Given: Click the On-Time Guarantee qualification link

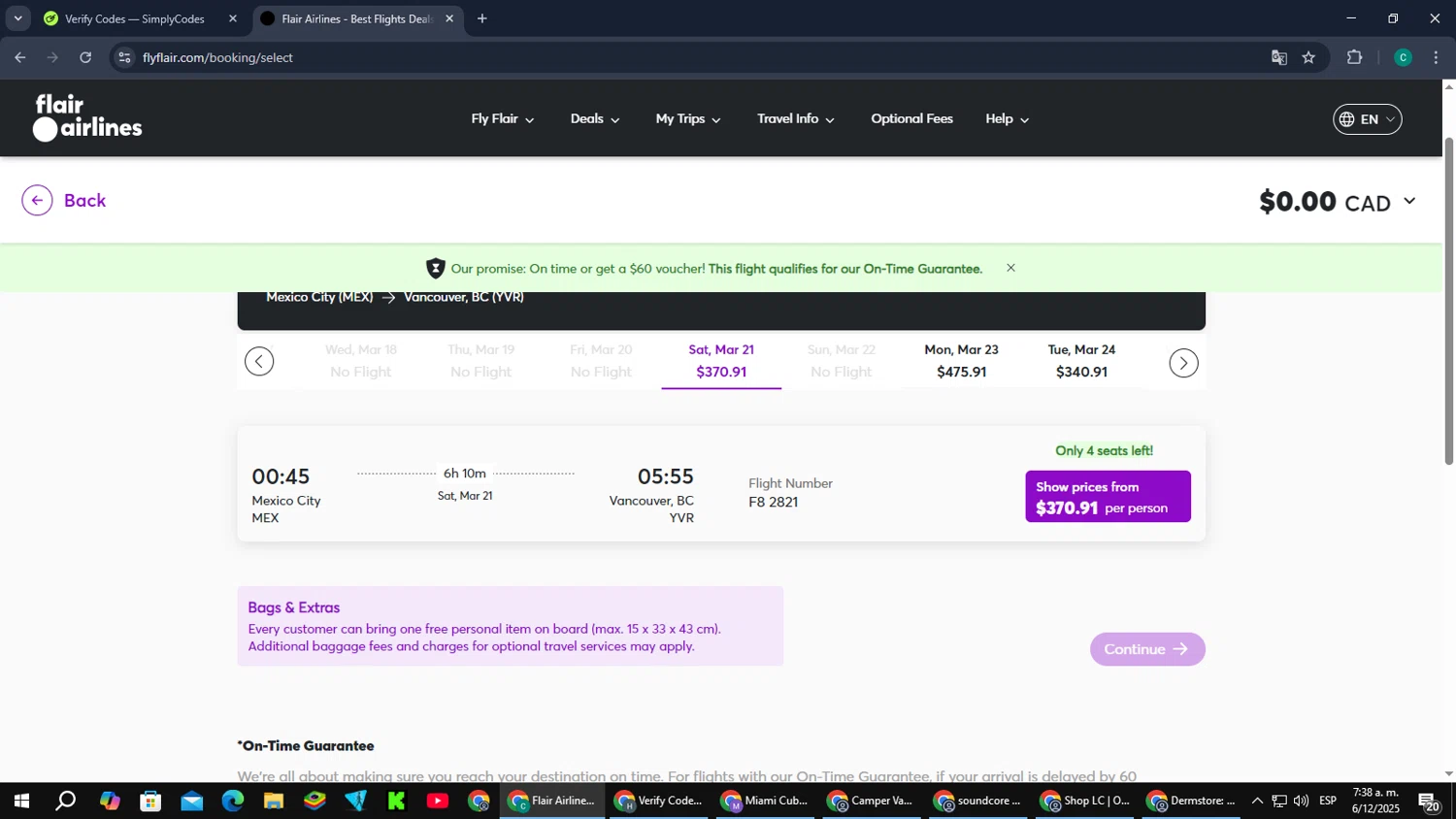Looking at the screenshot, I should pyautogui.click(x=845, y=269).
